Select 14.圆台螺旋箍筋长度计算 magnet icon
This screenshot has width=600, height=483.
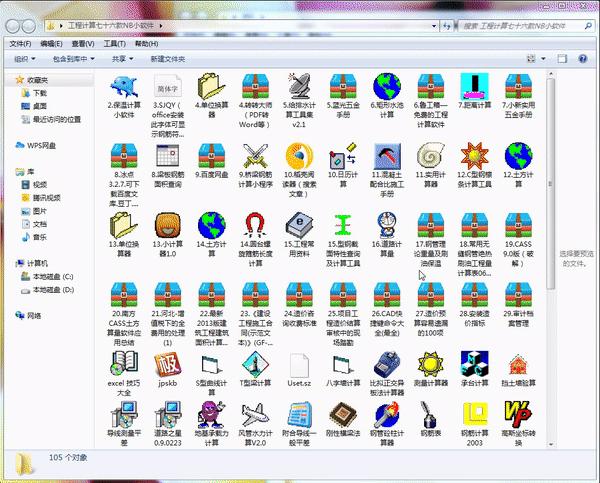[x=255, y=226]
